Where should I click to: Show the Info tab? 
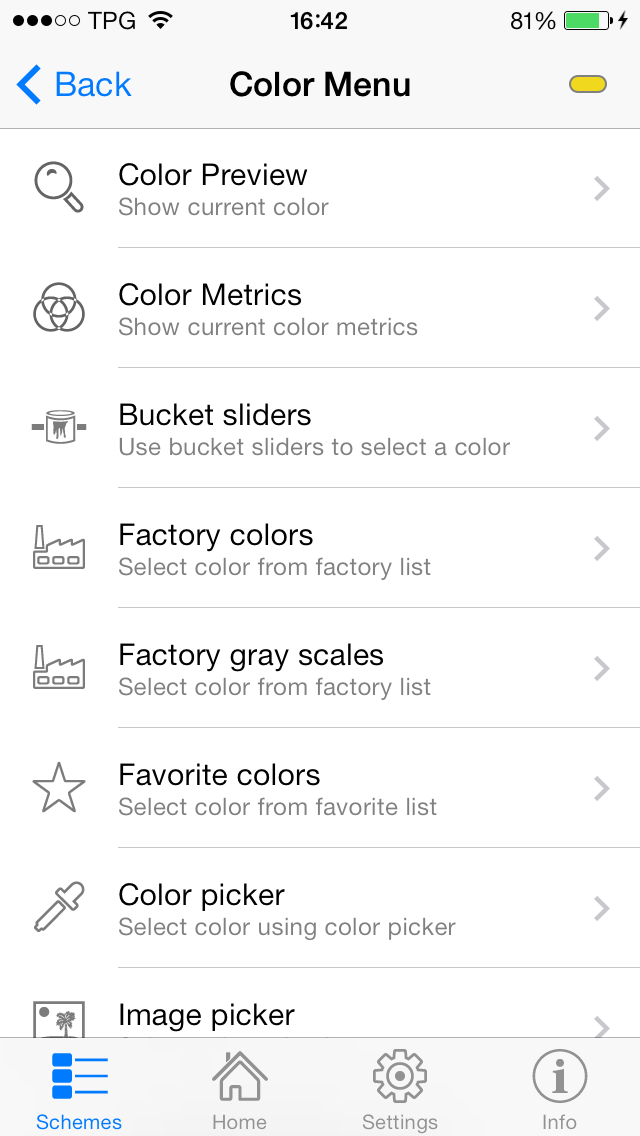click(x=559, y=1090)
